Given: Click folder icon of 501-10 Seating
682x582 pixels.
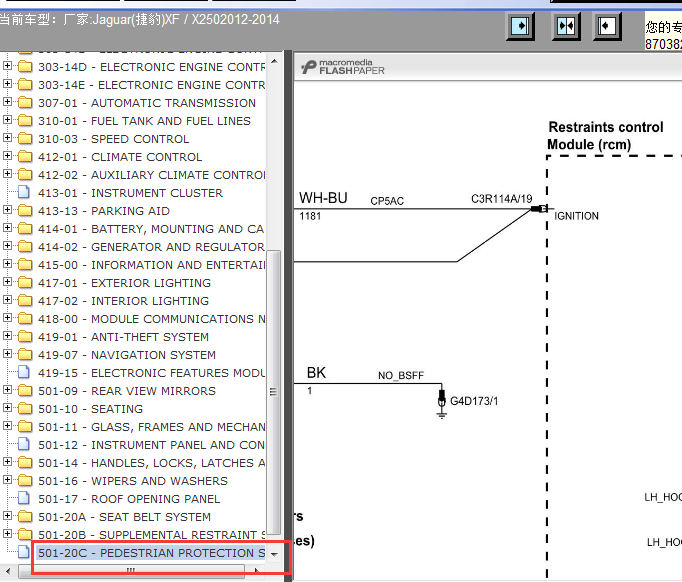Looking at the screenshot, I should 25,408.
